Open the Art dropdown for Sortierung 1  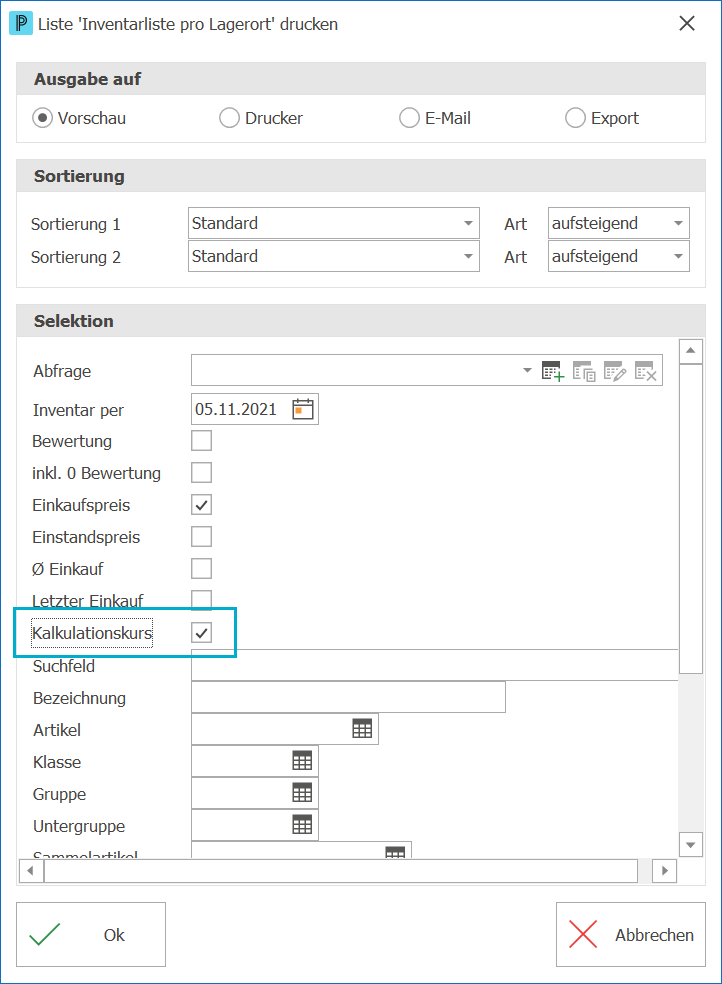tap(618, 223)
